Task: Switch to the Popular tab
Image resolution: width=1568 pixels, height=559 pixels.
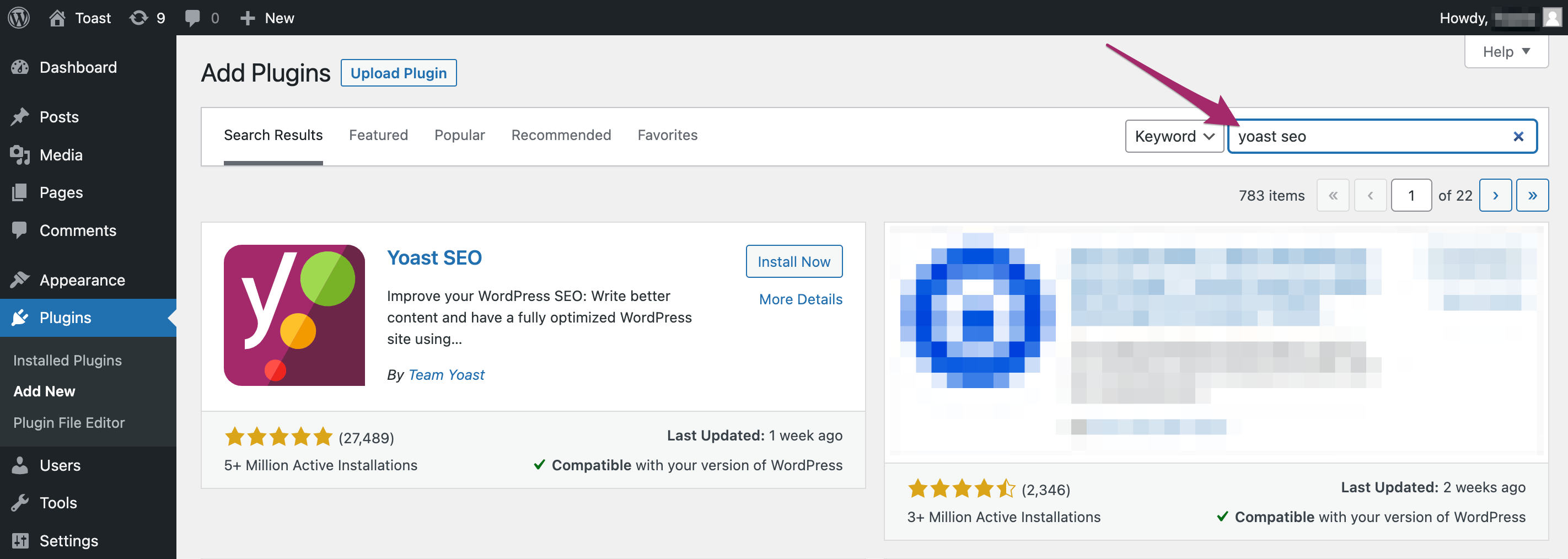Action: [x=459, y=135]
